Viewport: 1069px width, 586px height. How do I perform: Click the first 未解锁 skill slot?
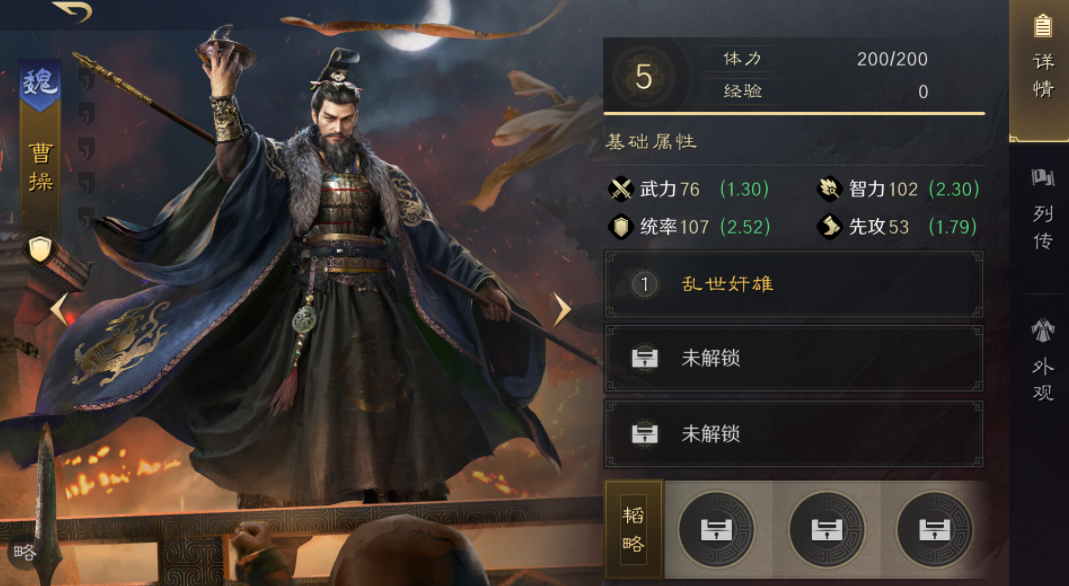(794, 358)
